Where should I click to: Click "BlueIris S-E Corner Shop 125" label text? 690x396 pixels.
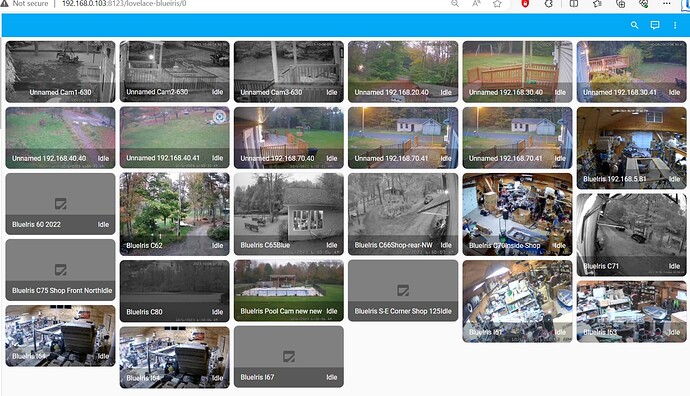[397, 311]
